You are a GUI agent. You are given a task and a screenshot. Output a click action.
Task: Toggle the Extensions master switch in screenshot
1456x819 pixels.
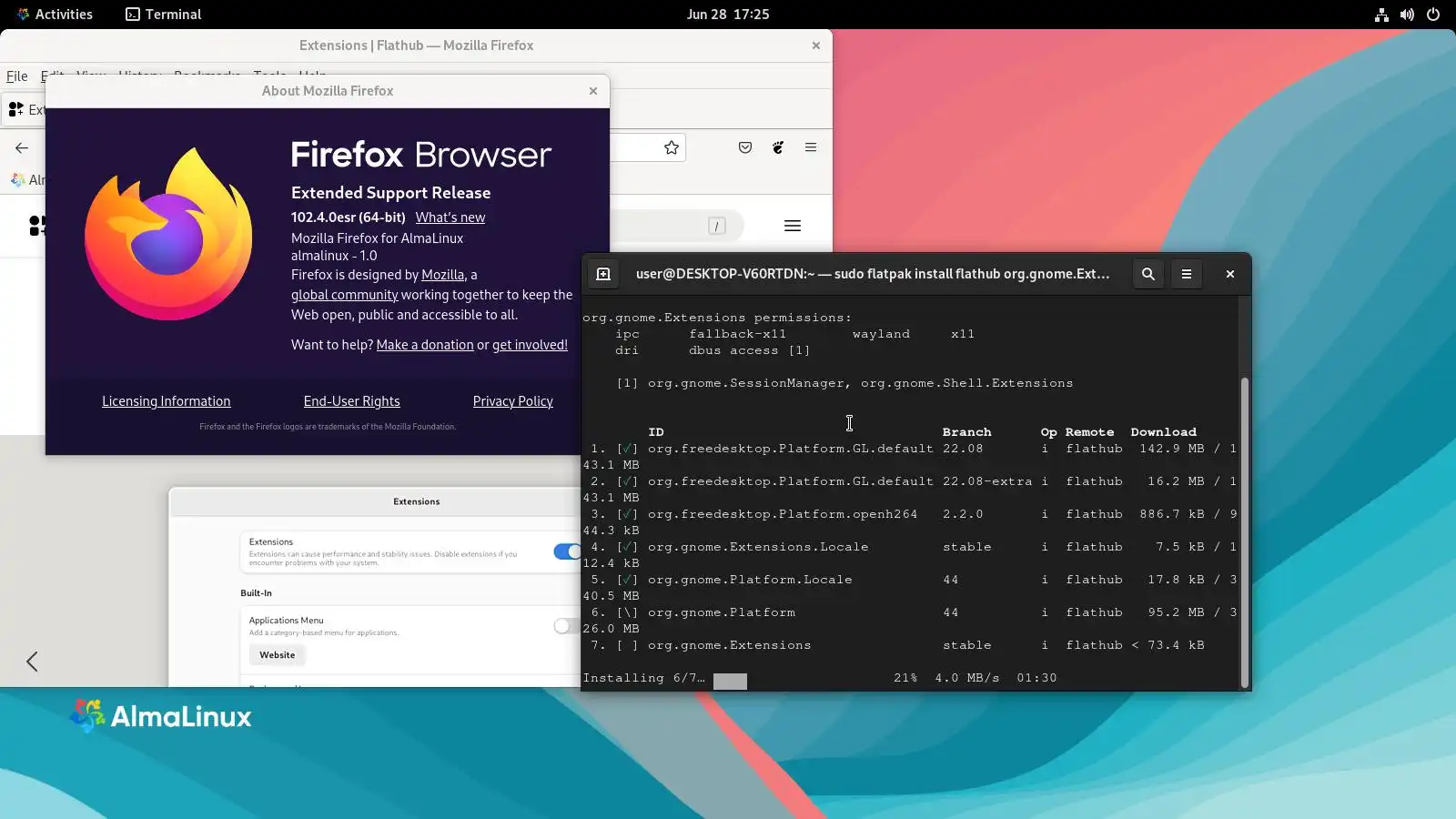pyautogui.click(x=567, y=551)
